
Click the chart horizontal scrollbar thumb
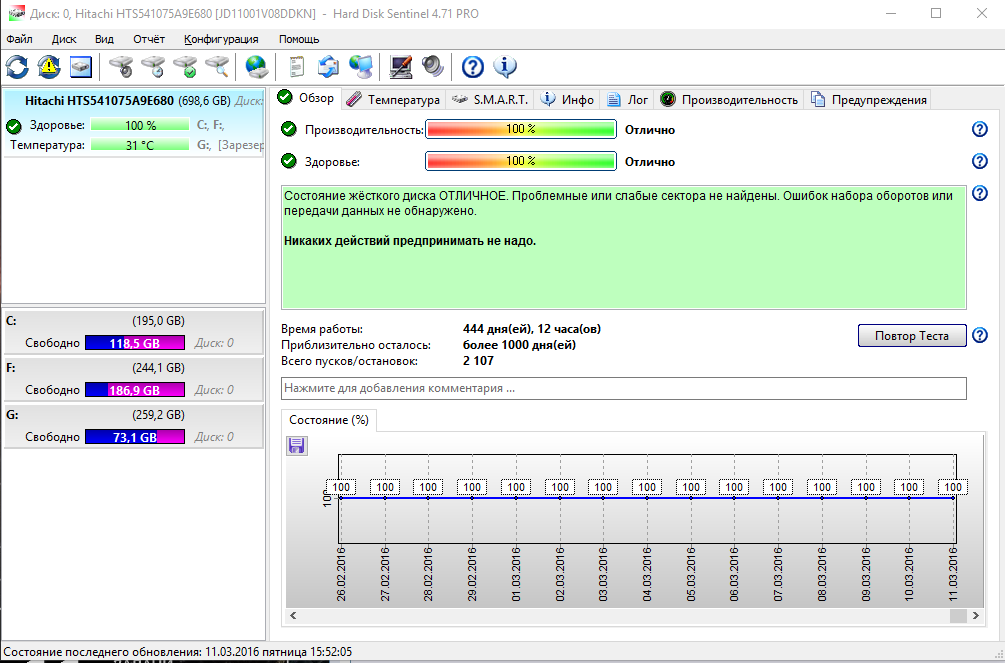click(958, 616)
